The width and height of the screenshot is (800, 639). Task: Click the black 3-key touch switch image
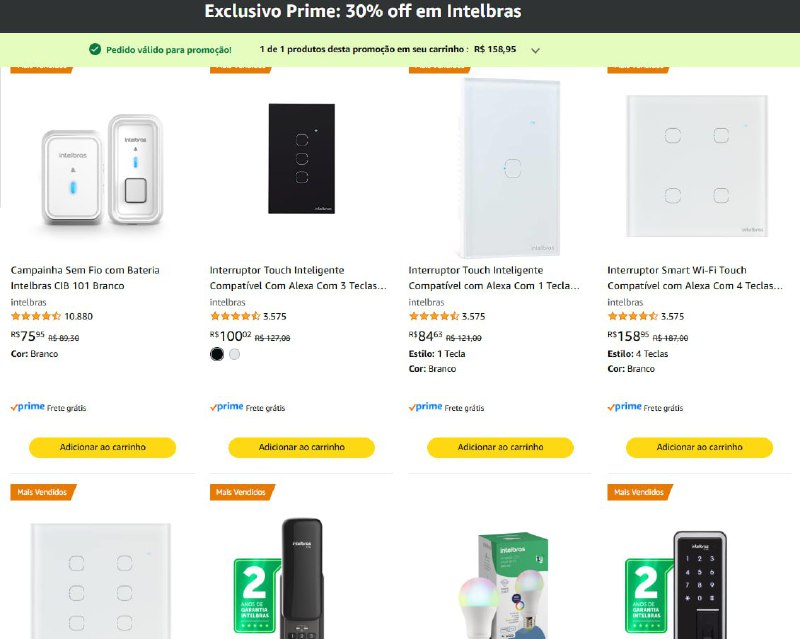(301, 158)
